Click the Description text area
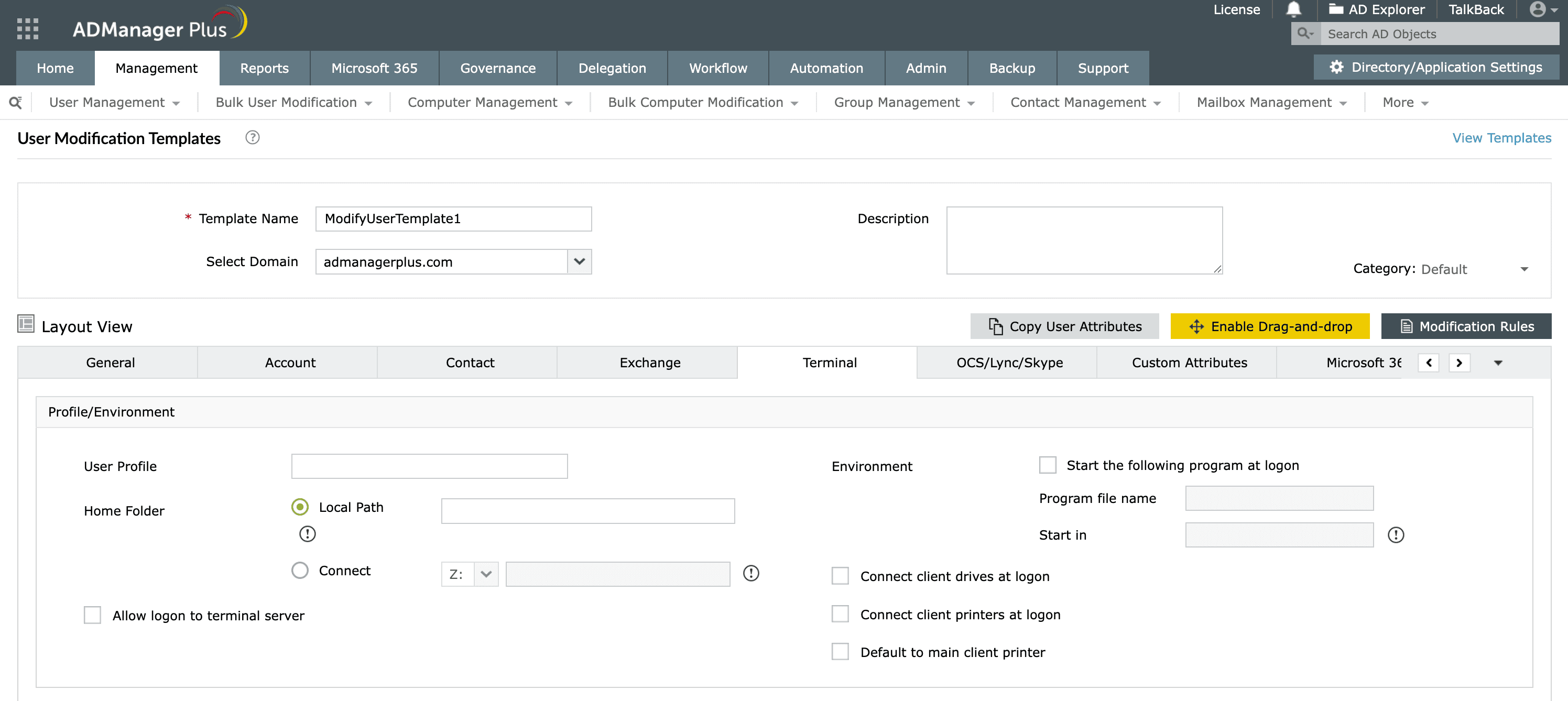This screenshot has height=701, width=1568. [1084, 240]
